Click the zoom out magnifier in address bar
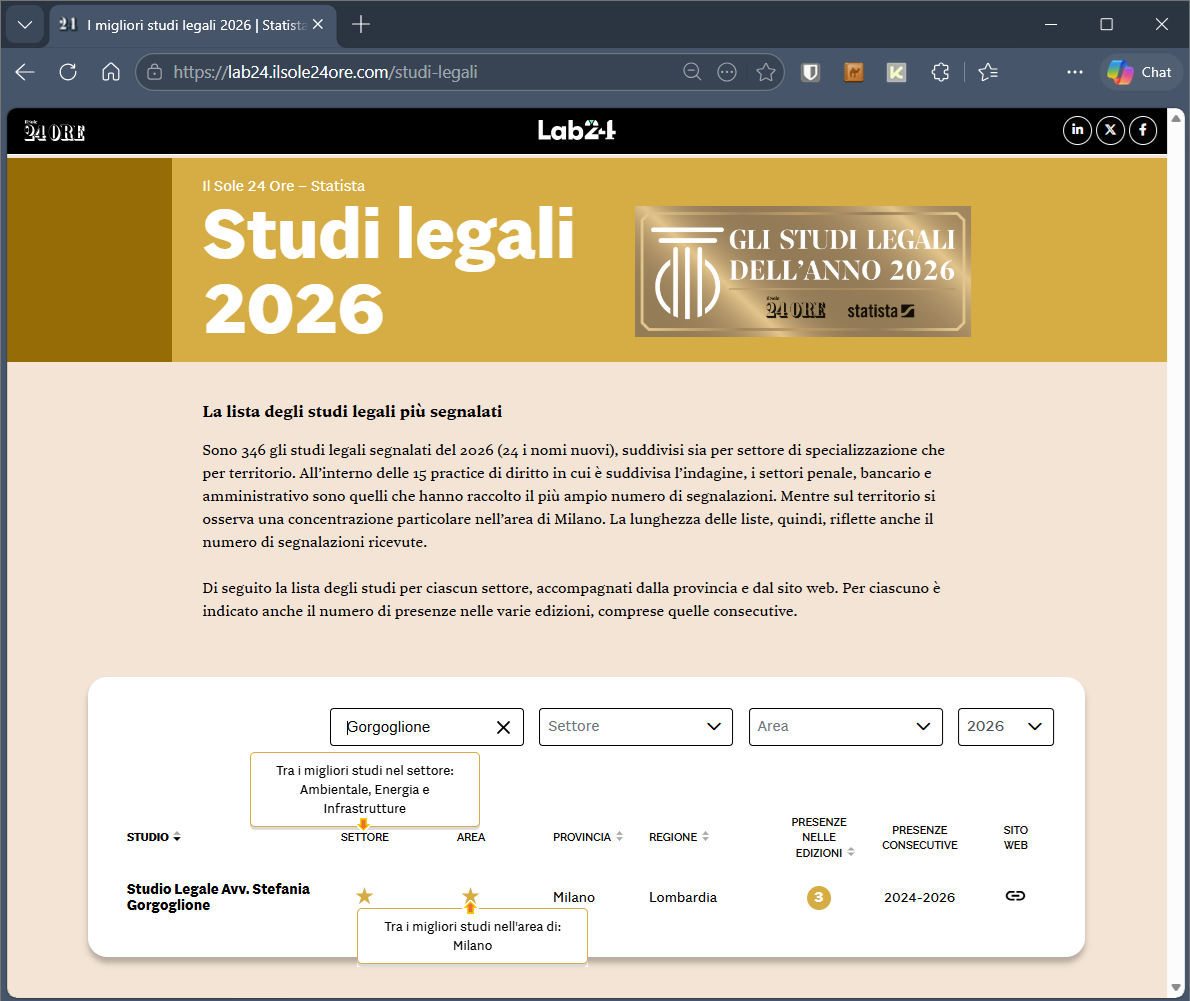1190x1001 pixels. [692, 72]
